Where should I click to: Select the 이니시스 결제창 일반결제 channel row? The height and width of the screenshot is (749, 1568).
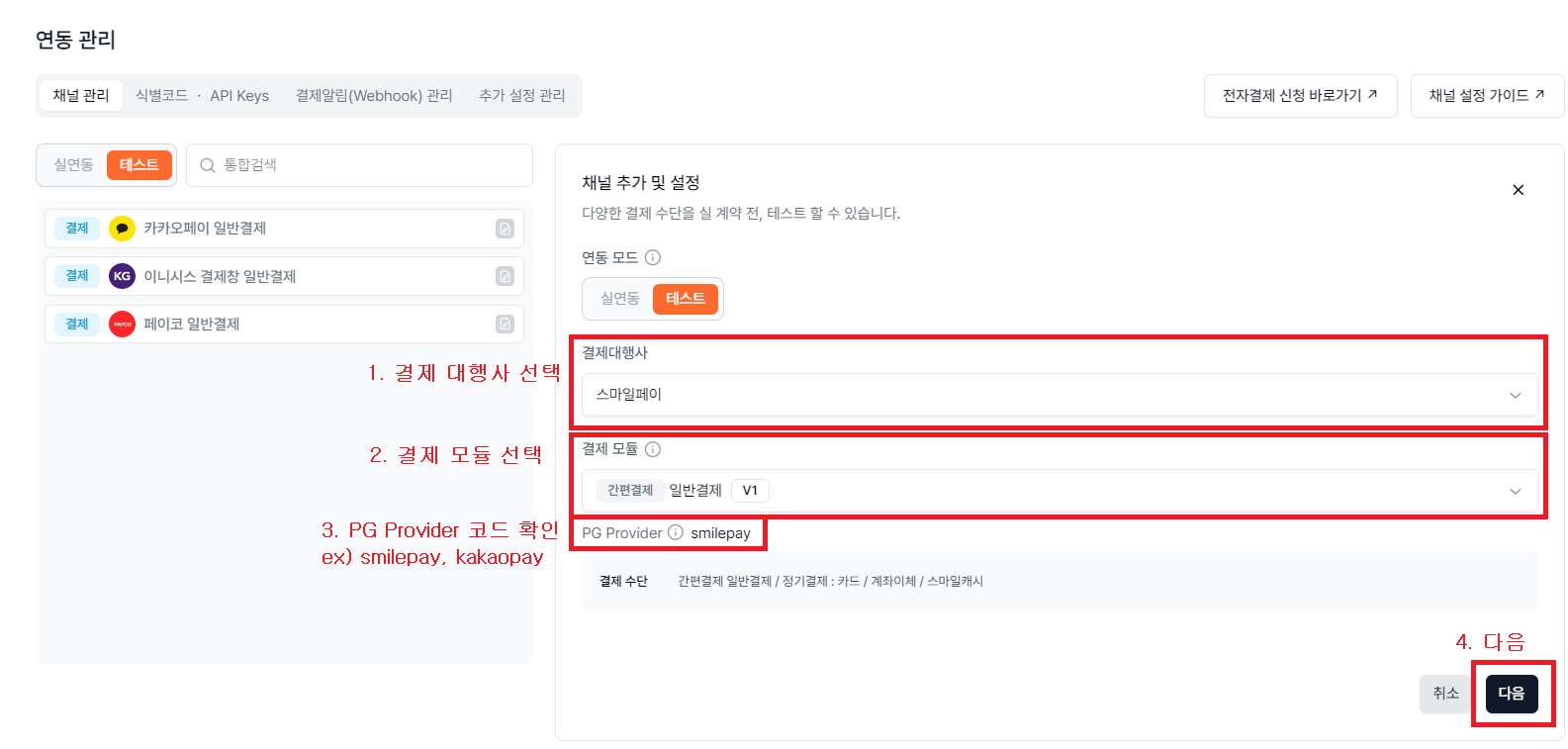tap(284, 276)
